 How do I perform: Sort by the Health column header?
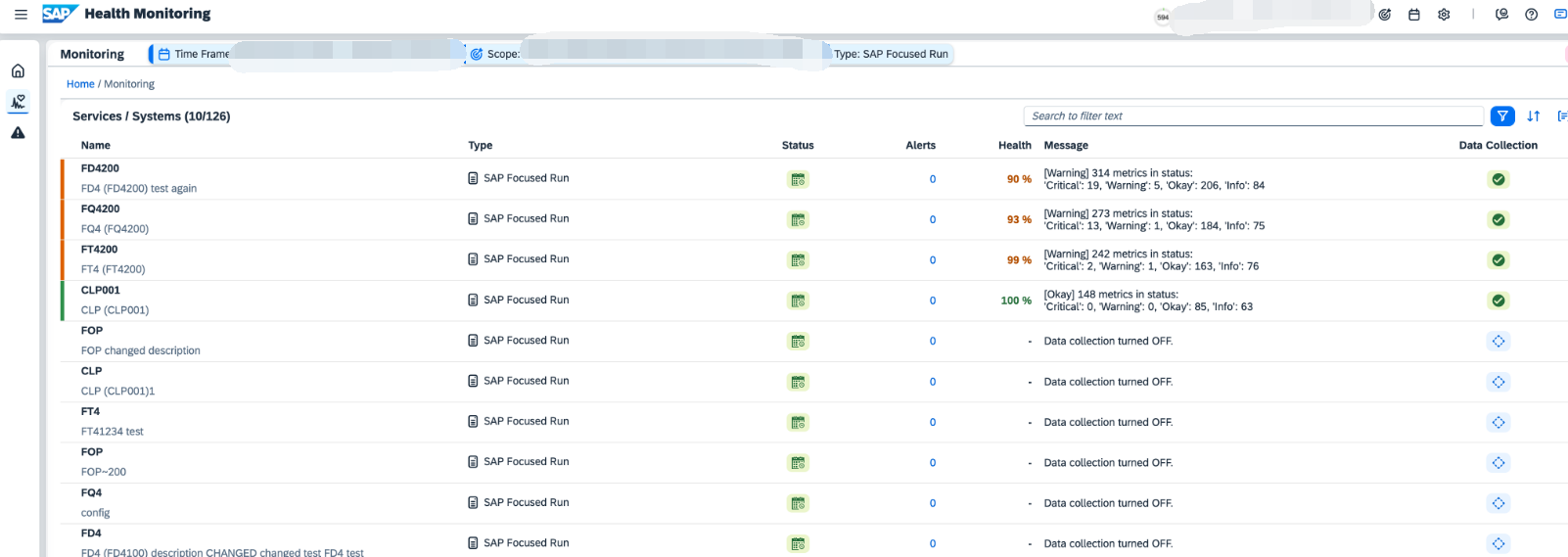pos(1015,145)
